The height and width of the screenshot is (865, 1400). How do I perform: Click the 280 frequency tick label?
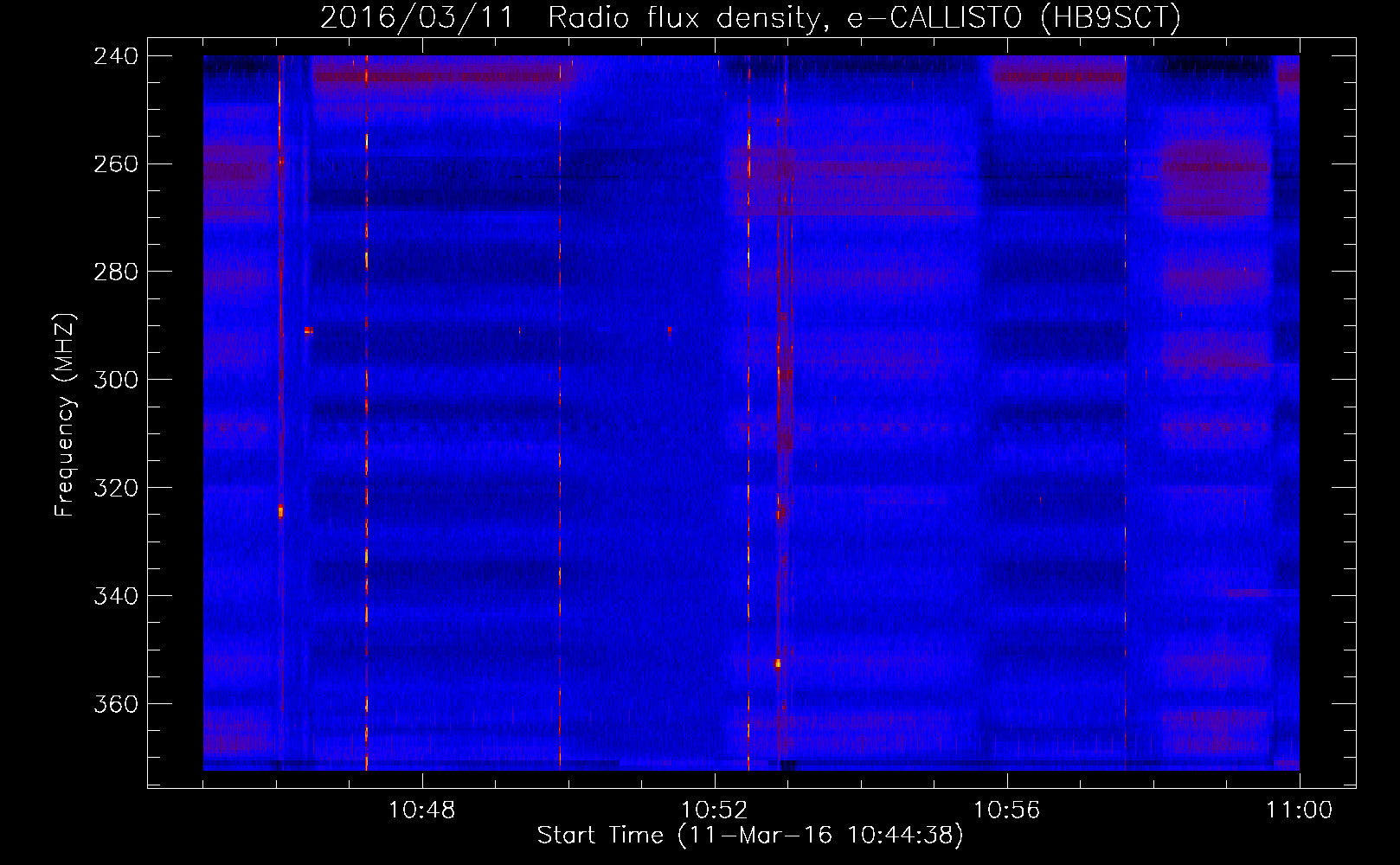(x=116, y=272)
